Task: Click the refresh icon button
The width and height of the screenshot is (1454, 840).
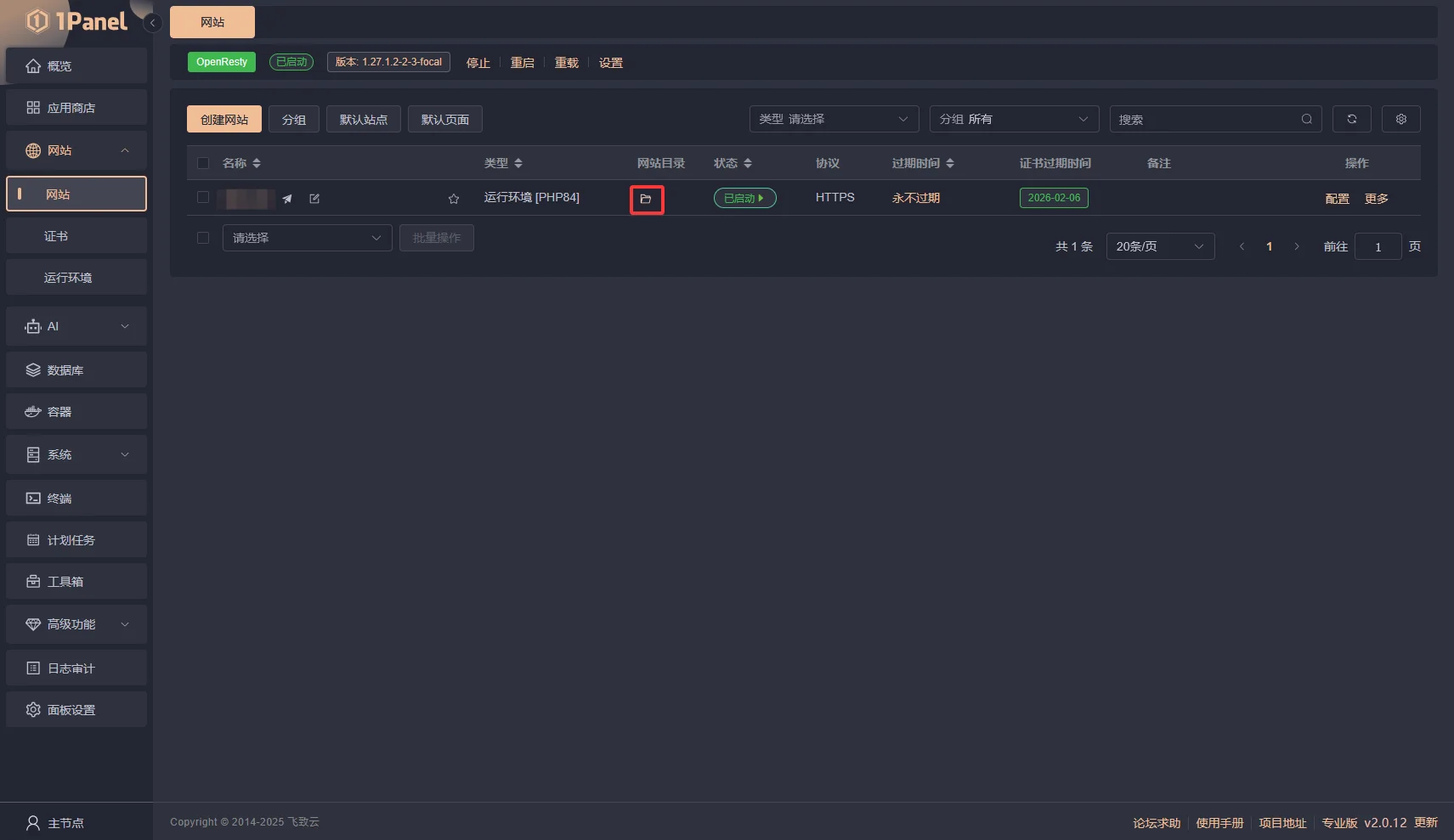Action: click(x=1351, y=119)
